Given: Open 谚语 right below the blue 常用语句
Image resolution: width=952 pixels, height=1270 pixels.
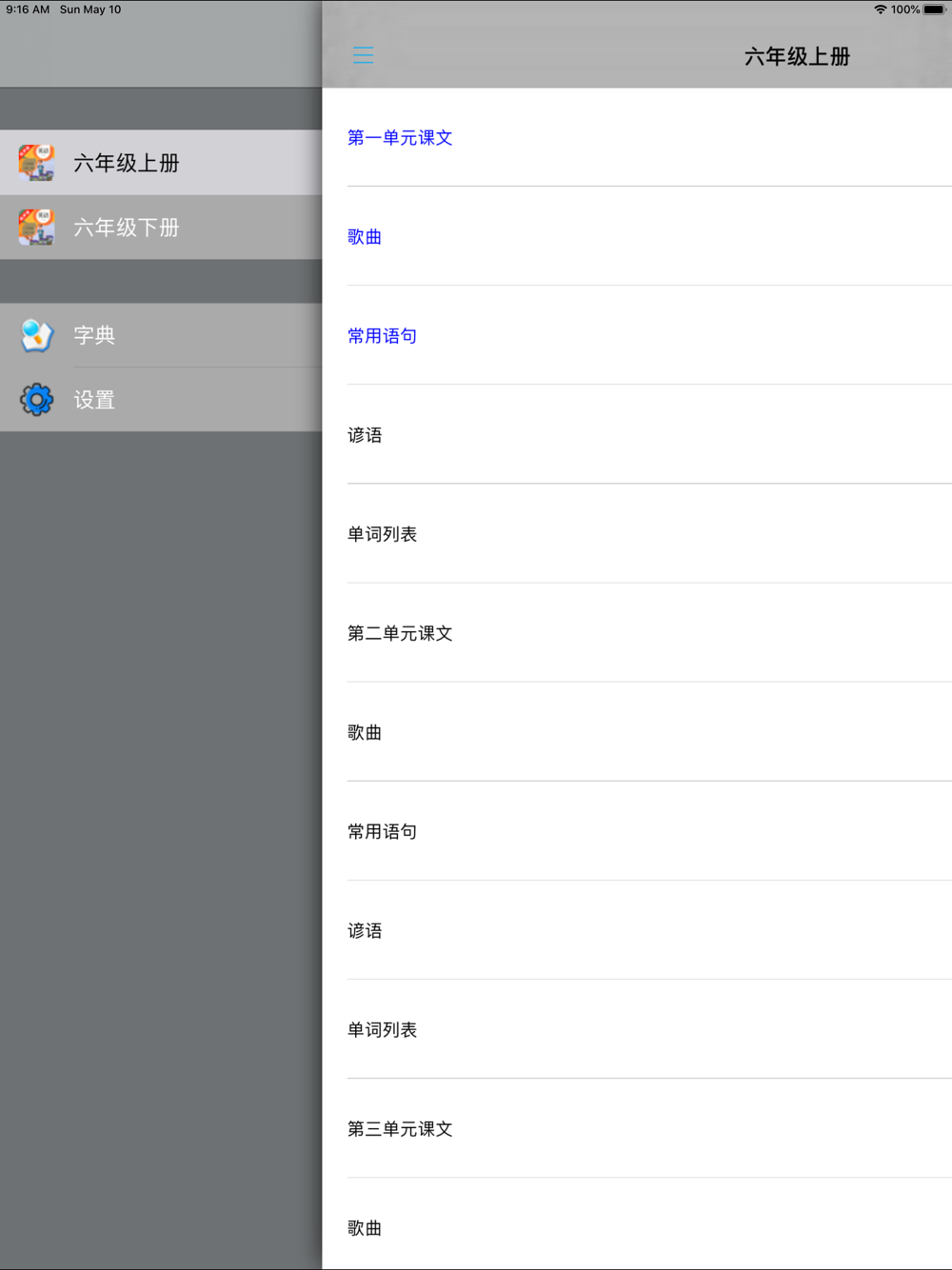Looking at the screenshot, I should (x=365, y=435).
